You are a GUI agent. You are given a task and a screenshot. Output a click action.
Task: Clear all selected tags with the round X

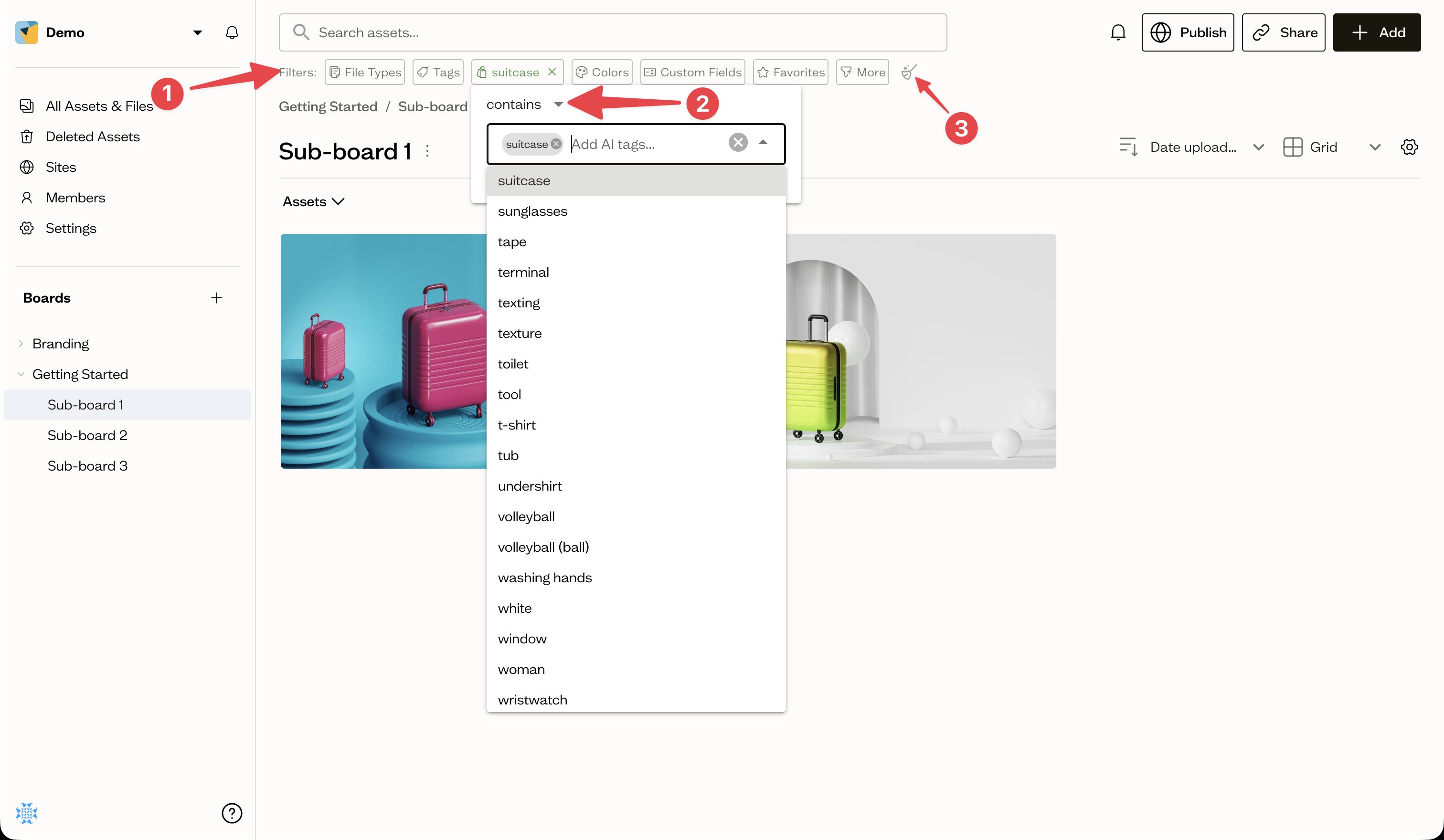pyautogui.click(x=738, y=143)
